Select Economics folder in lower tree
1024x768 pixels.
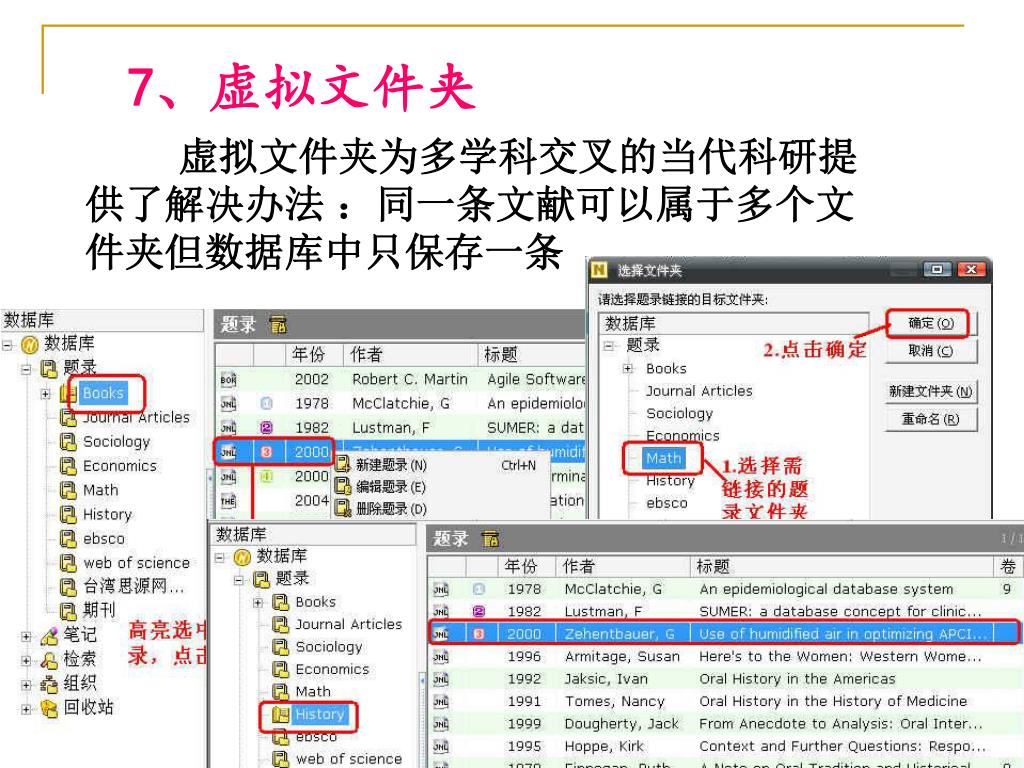point(332,669)
